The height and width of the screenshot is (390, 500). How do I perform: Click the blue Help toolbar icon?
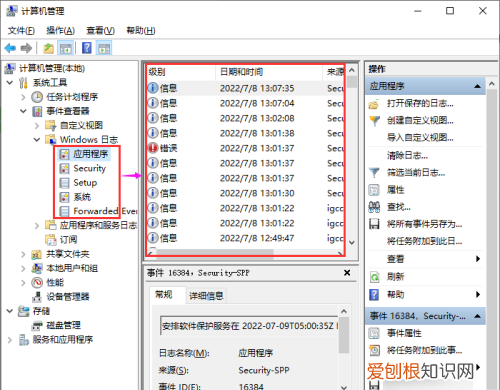(87, 48)
